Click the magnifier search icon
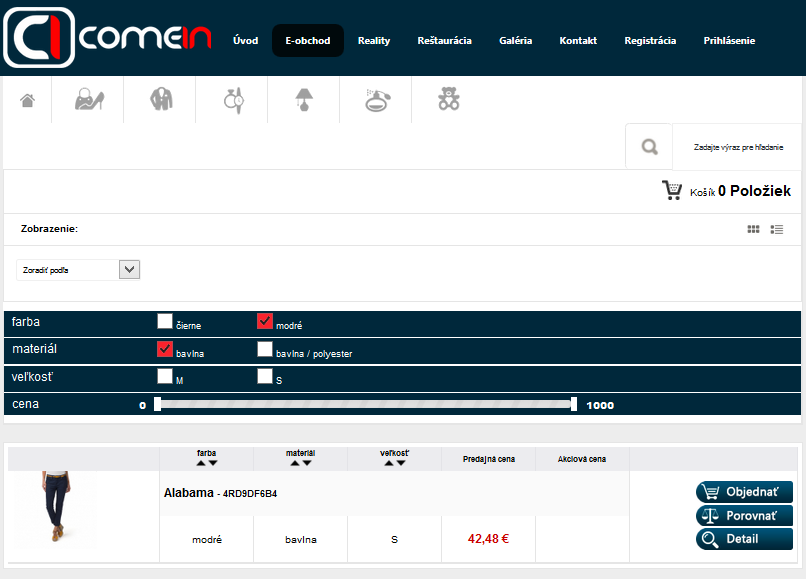Viewport: 806px width, 579px height. pyautogui.click(x=650, y=147)
